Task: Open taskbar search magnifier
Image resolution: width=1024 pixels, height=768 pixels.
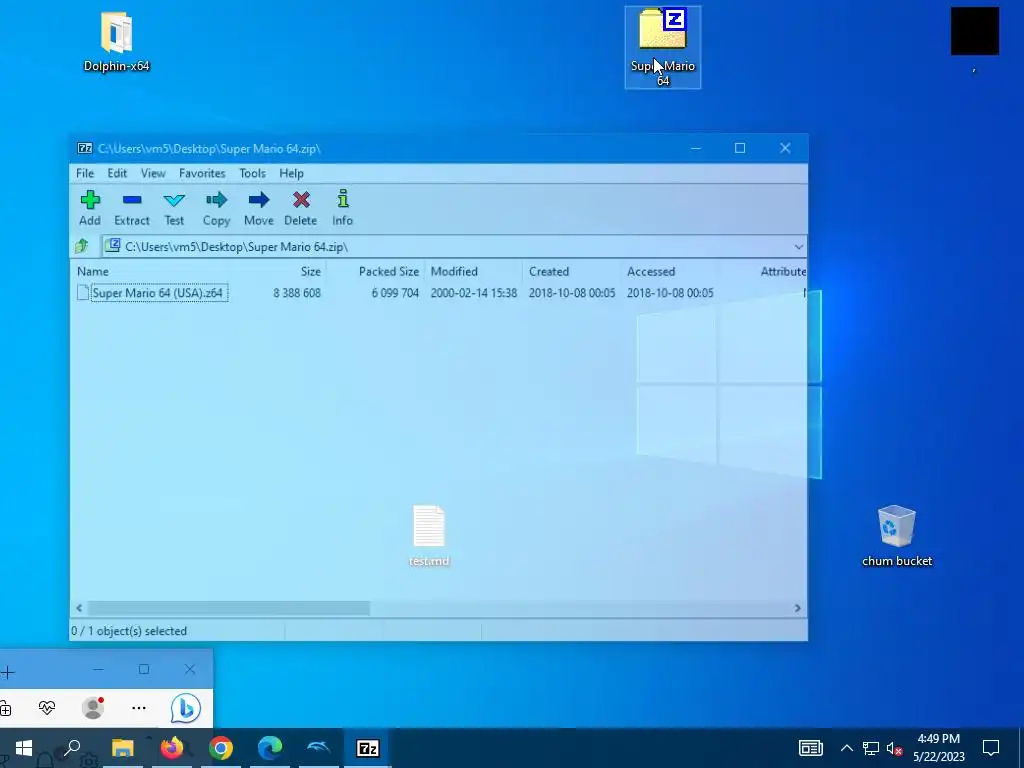Action: [72, 748]
